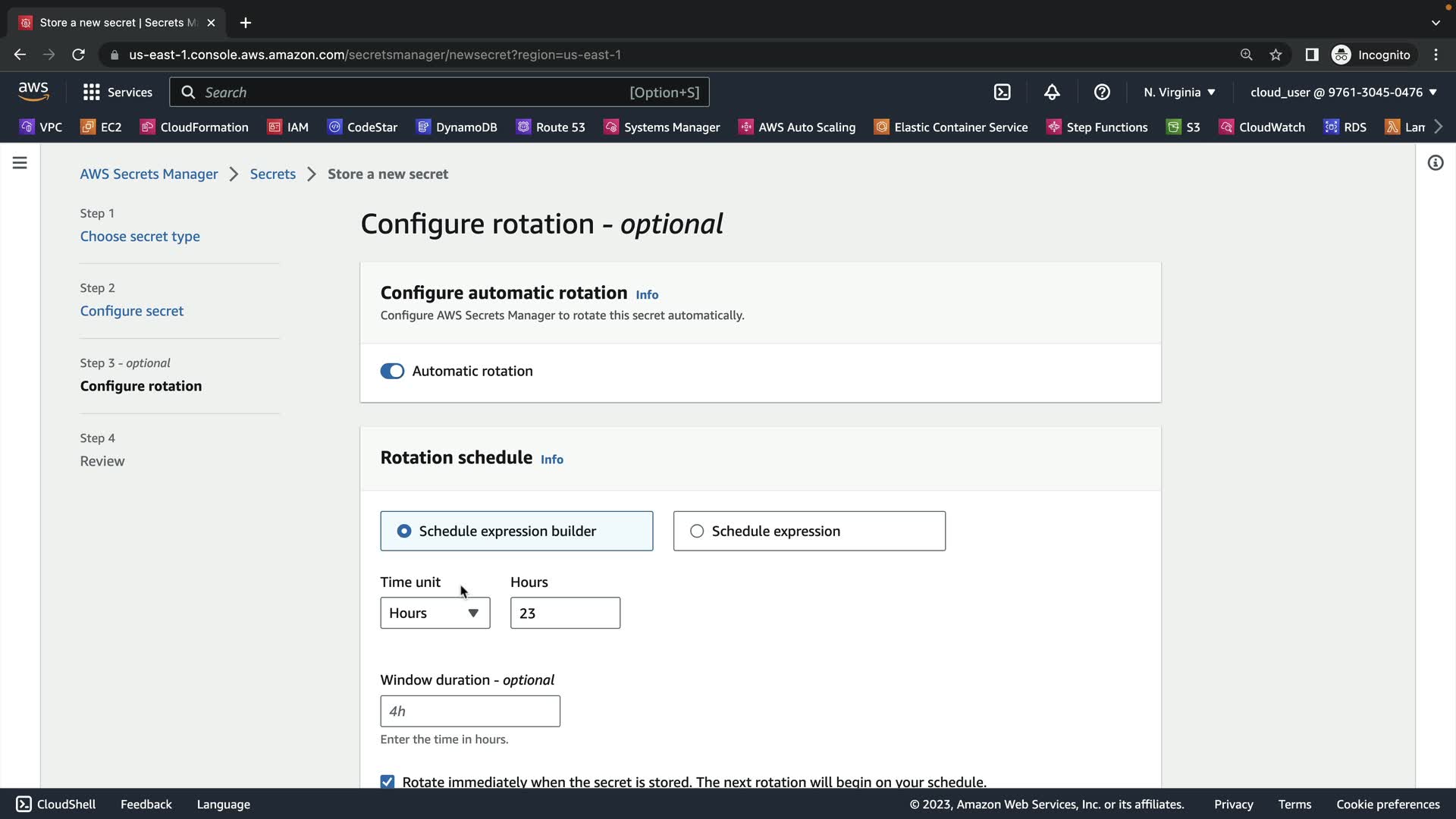Open the S3 bookmark shortcut
The image size is (1456, 819).
point(1183,127)
